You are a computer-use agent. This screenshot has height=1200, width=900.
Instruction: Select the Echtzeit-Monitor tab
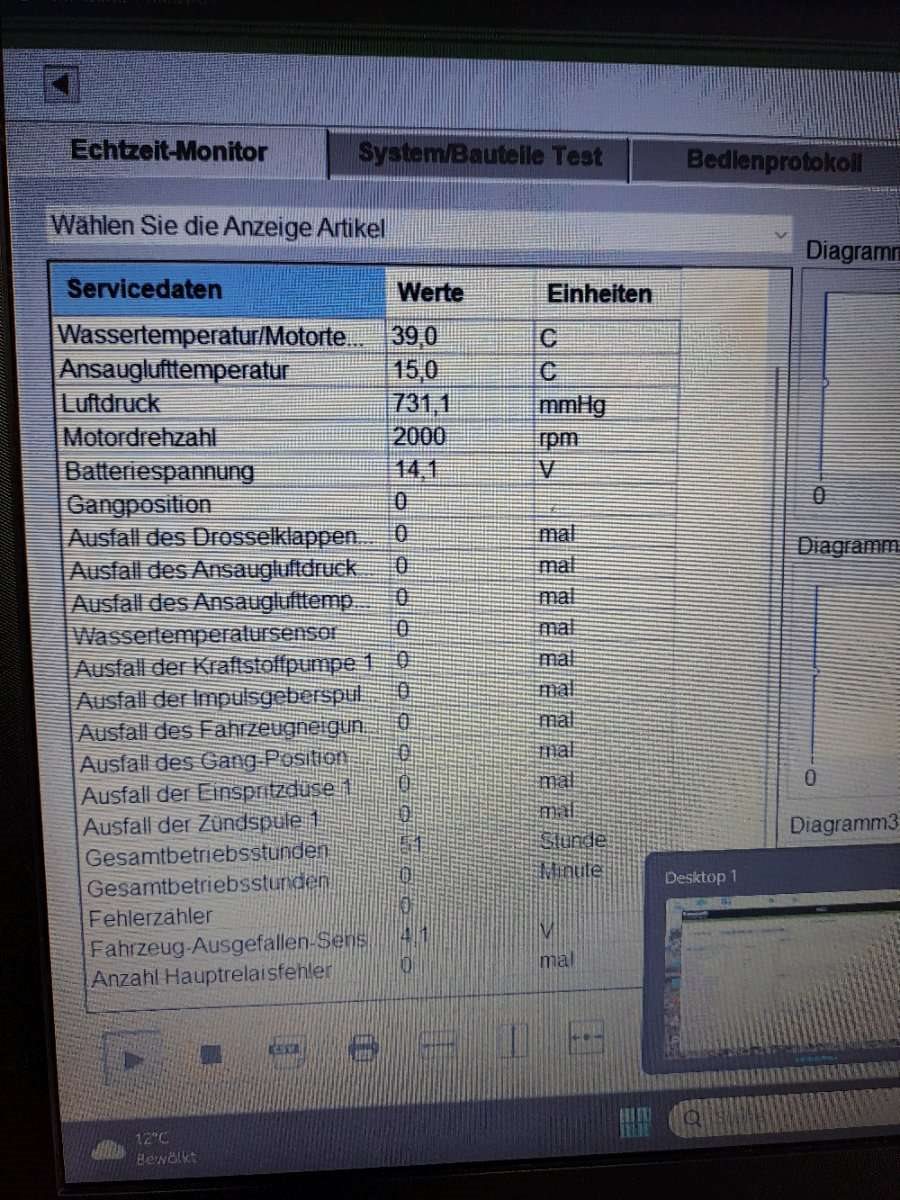pyautogui.click(x=168, y=152)
